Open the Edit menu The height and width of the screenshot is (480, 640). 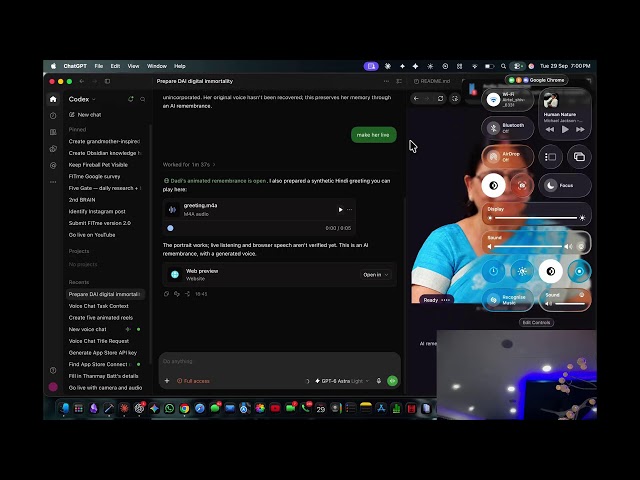pos(116,66)
